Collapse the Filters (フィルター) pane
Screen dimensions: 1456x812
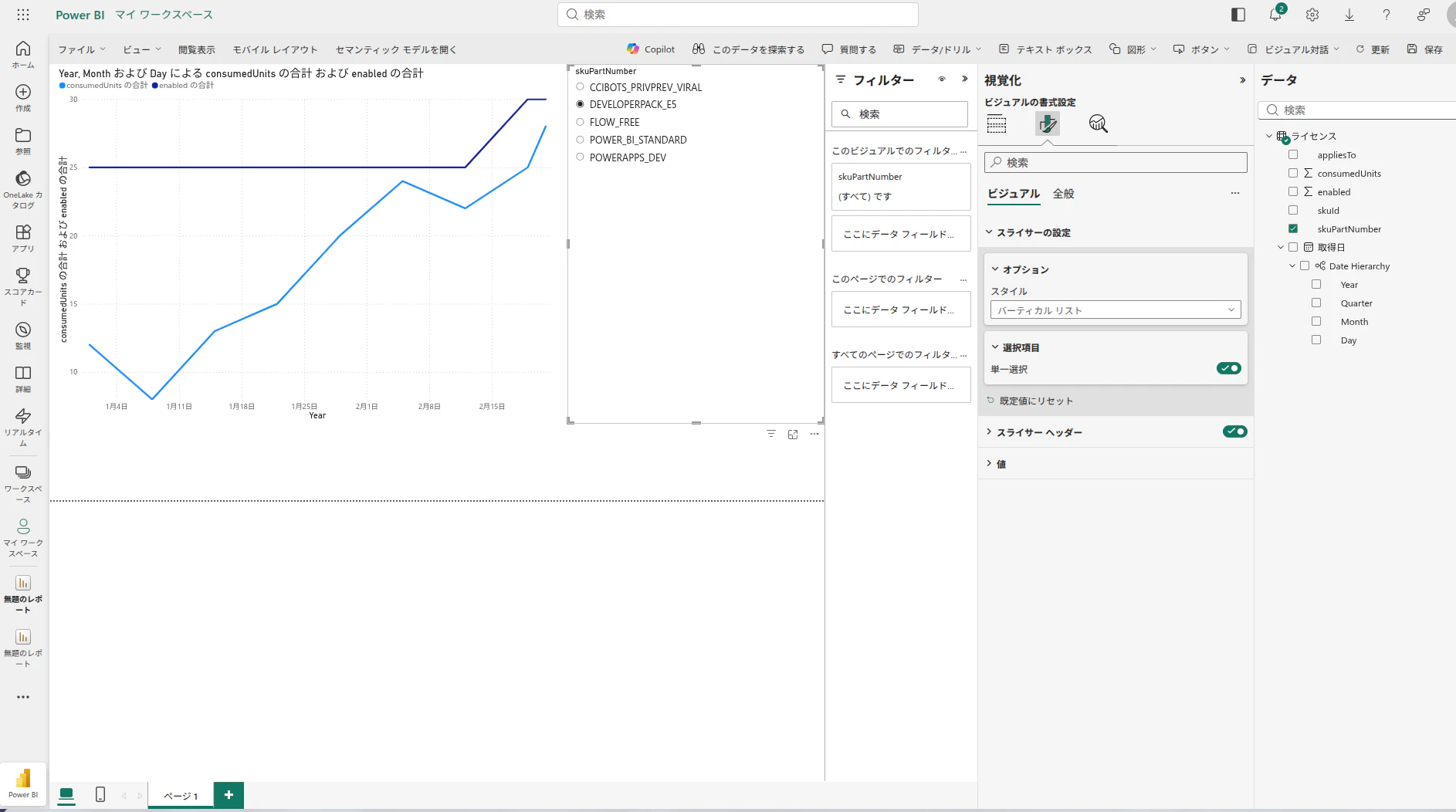964,79
